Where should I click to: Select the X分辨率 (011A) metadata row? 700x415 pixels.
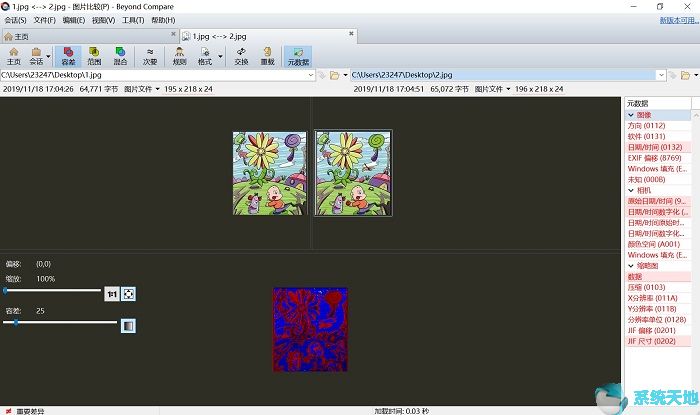(658, 298)
